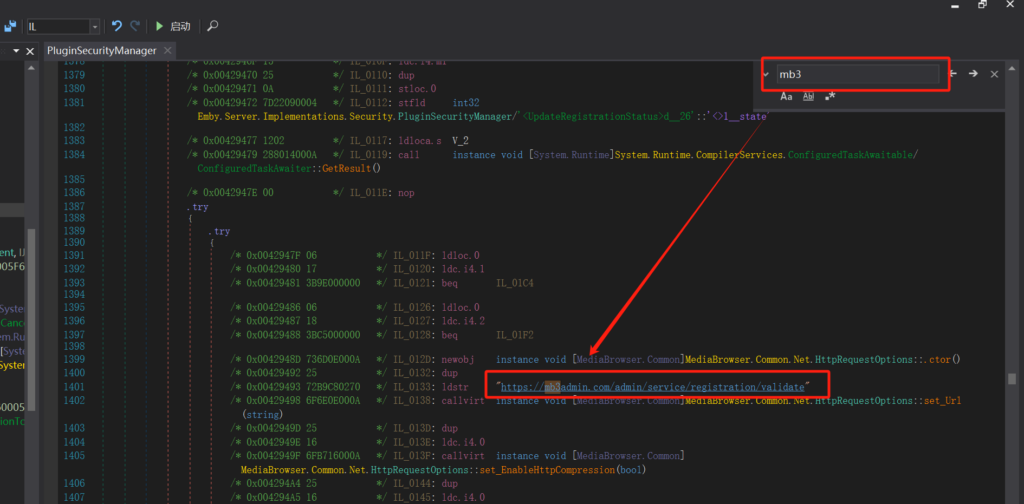Click the find box containing mb3
The height and width of the screenshot is (504, 1024).
coord(858,74)
